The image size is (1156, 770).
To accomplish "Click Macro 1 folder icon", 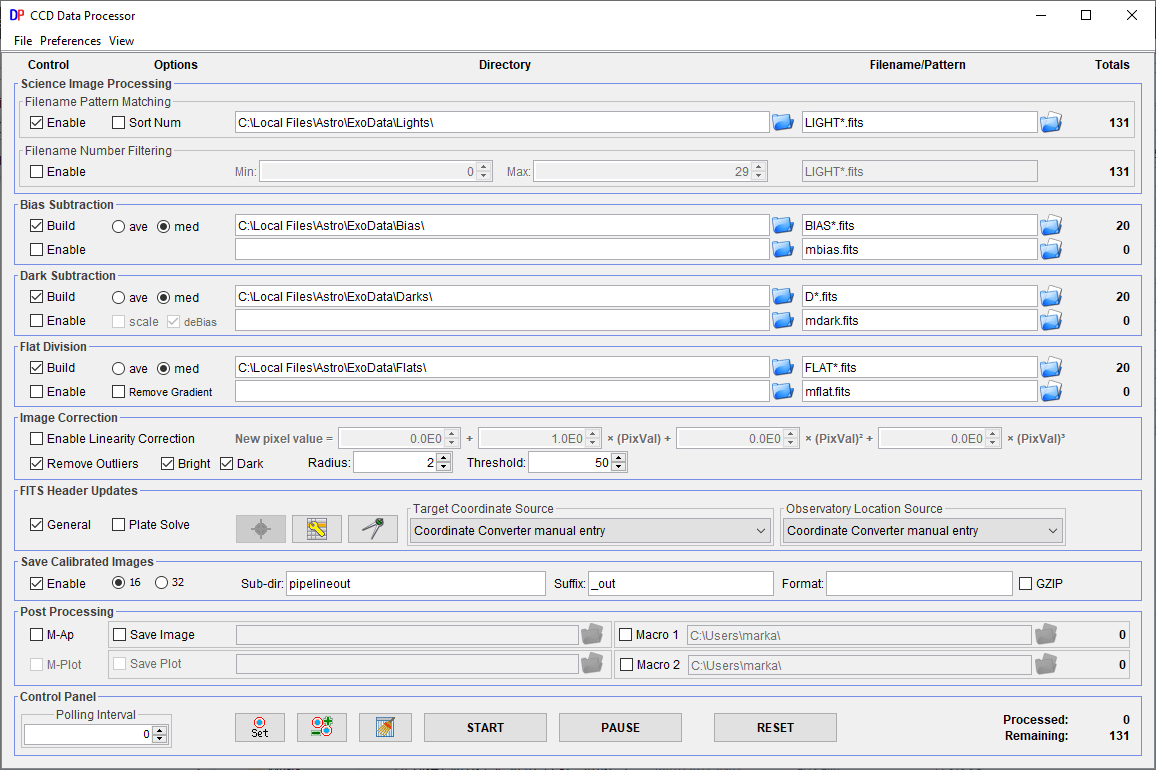I will pyautogui.click(x=1045, y=634).
